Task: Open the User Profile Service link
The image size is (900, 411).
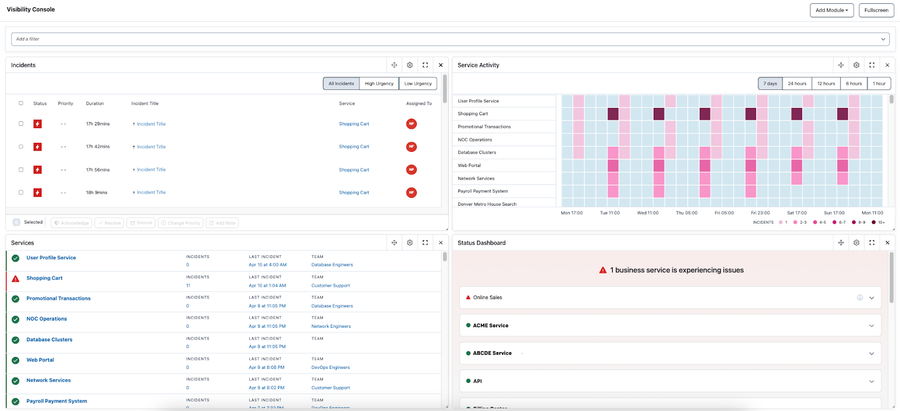Action: tap(51, 258)
